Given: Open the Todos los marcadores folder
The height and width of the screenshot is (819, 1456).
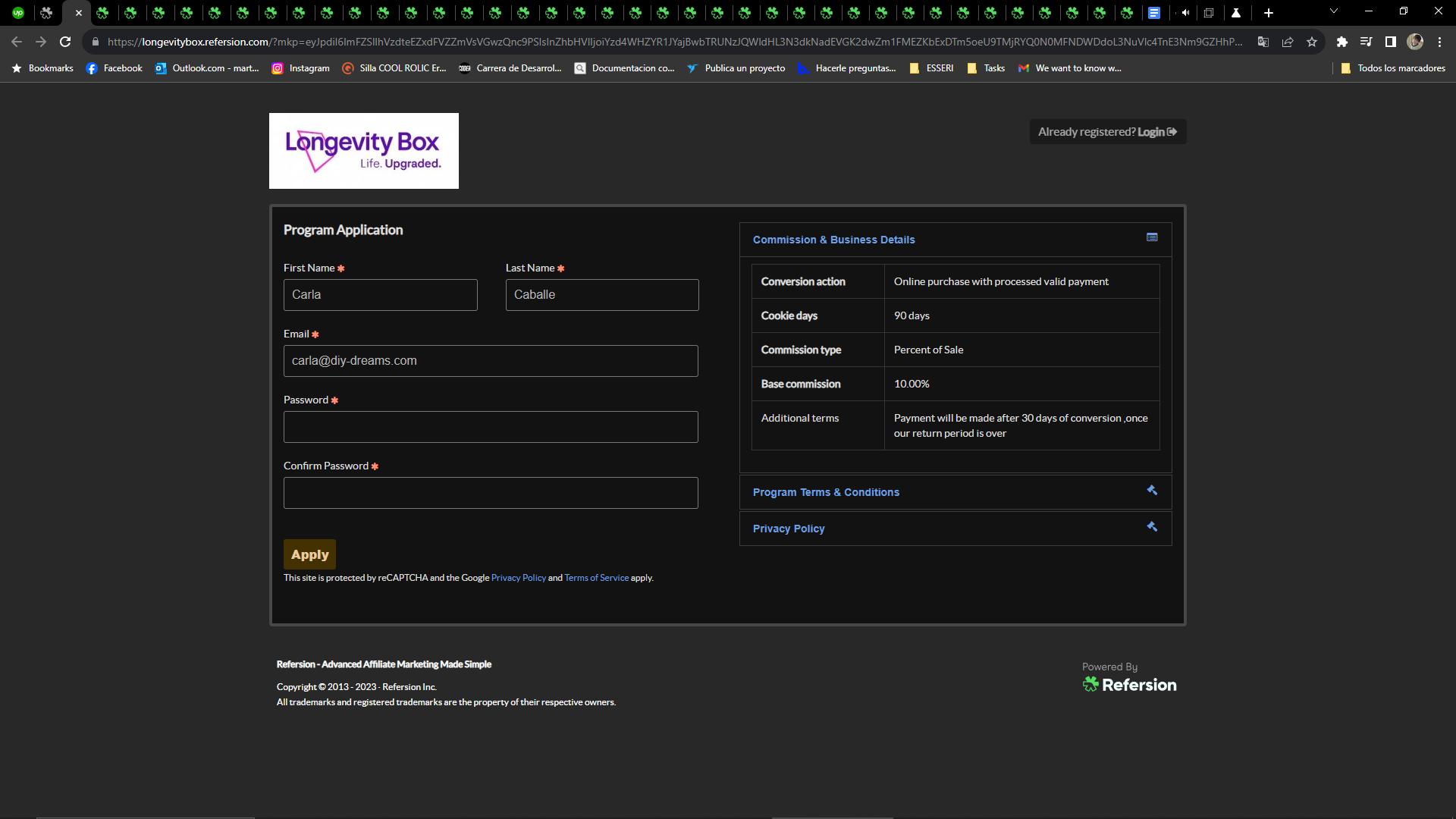Looking at the screenshot, I should tap(1393, 68).
